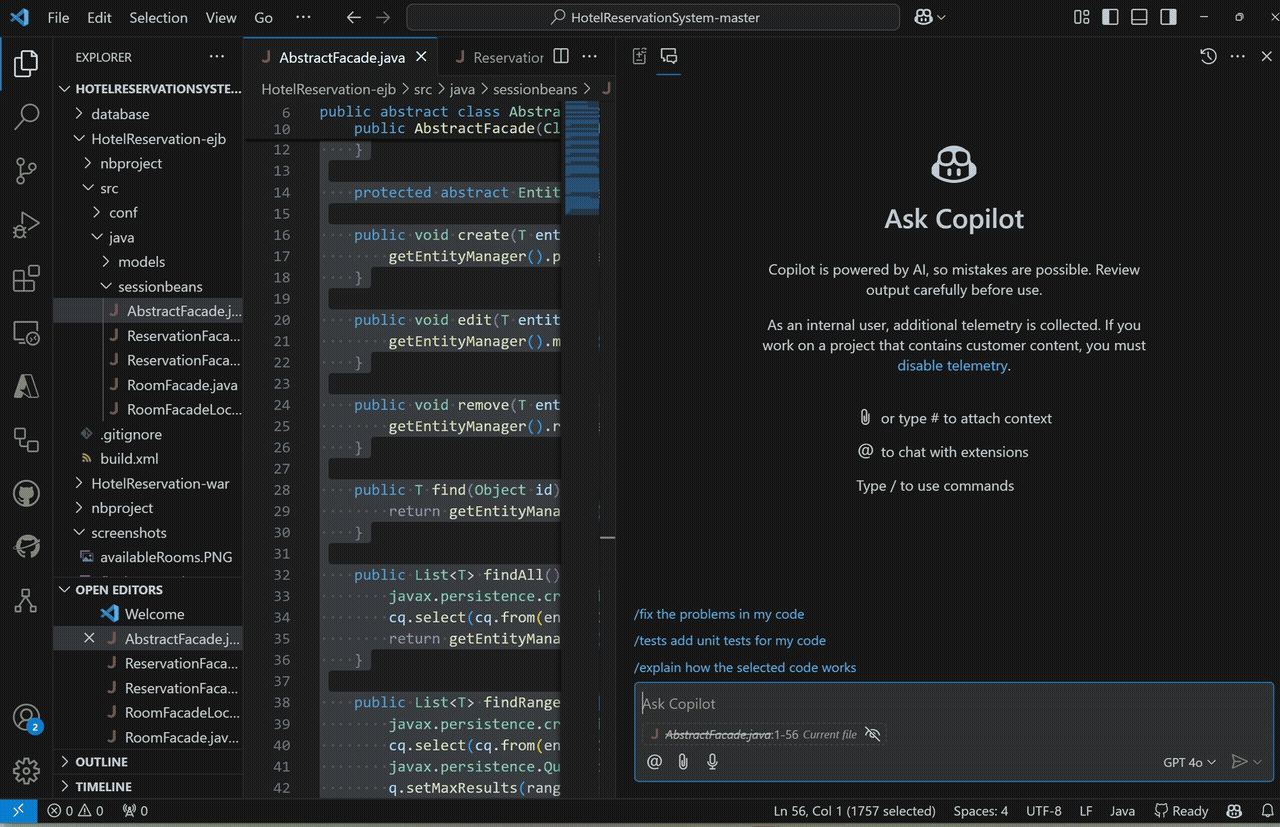
Task: Open Search in the activity bar
Action: (x=26, y=117)
